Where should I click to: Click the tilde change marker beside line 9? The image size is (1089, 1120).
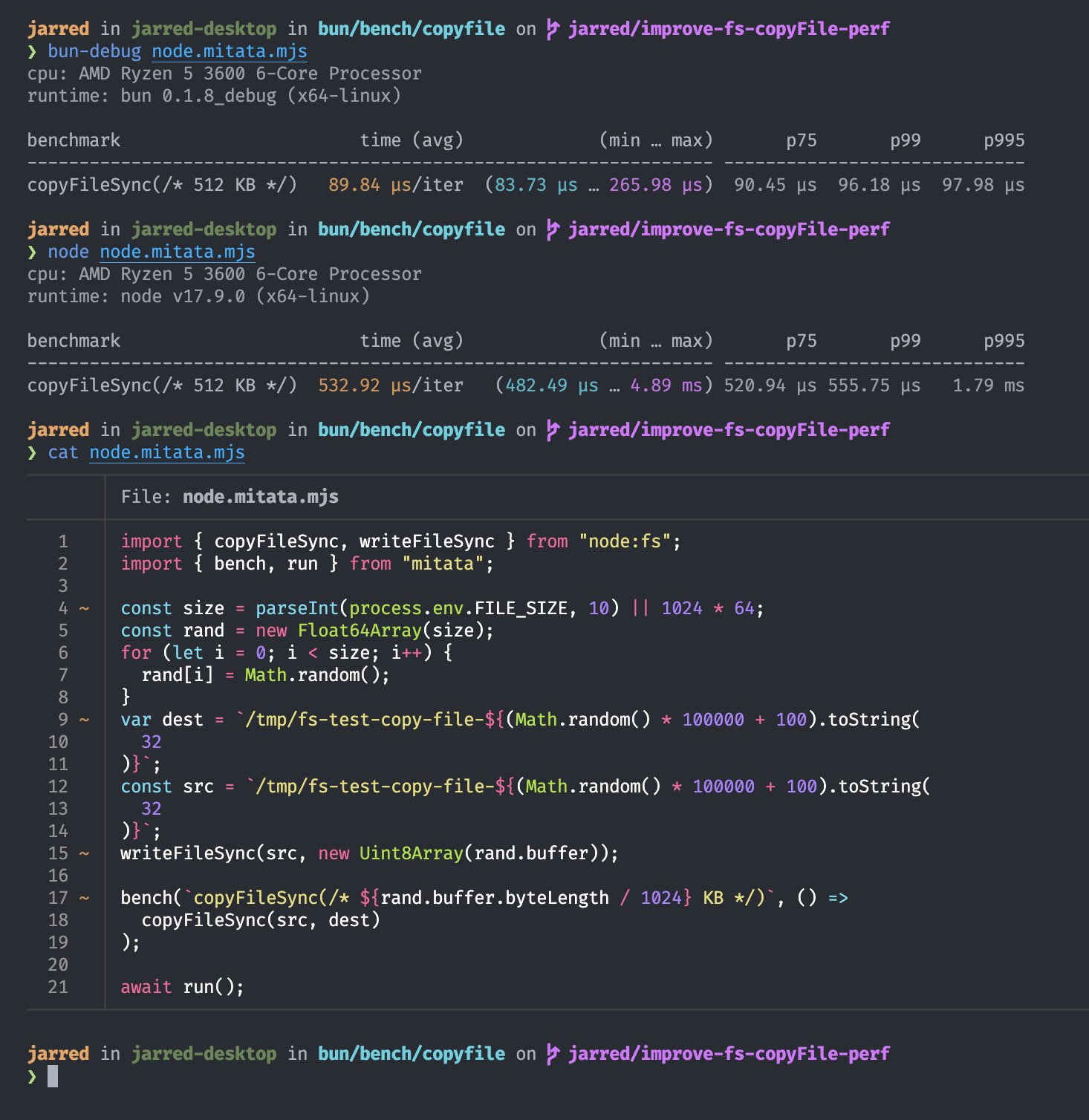tap(85, 720)
